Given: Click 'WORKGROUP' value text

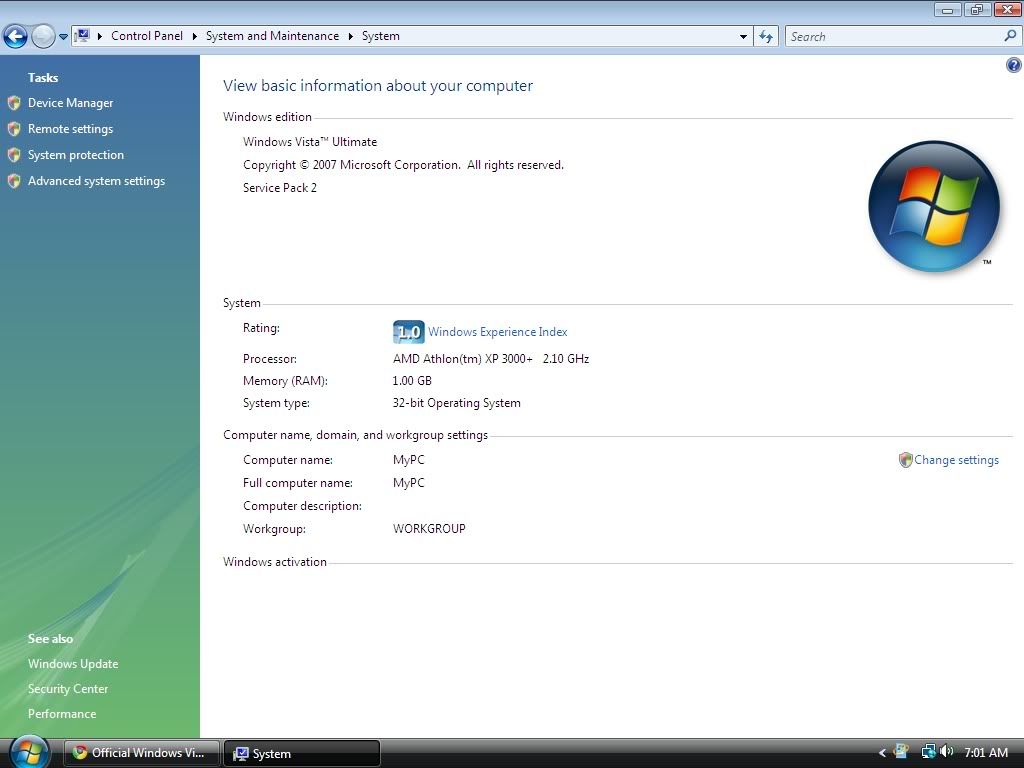Looking at the screenshot, I should tap(429, 529).
